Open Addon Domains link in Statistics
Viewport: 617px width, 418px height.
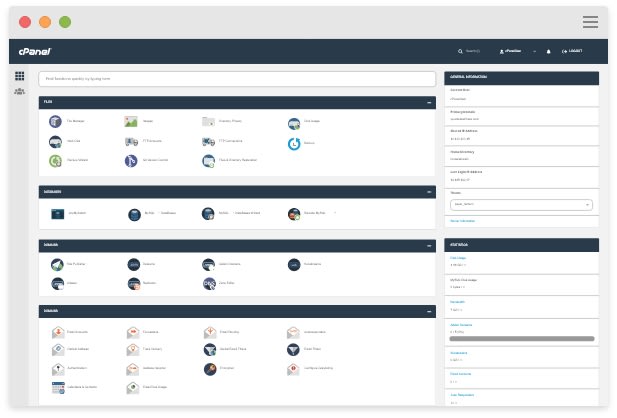pos(461,325)
